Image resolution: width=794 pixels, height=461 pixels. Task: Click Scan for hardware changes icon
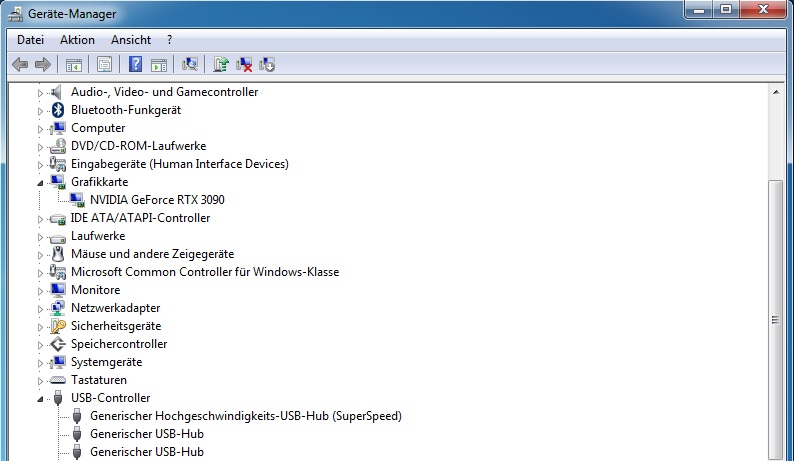point(190,64)
